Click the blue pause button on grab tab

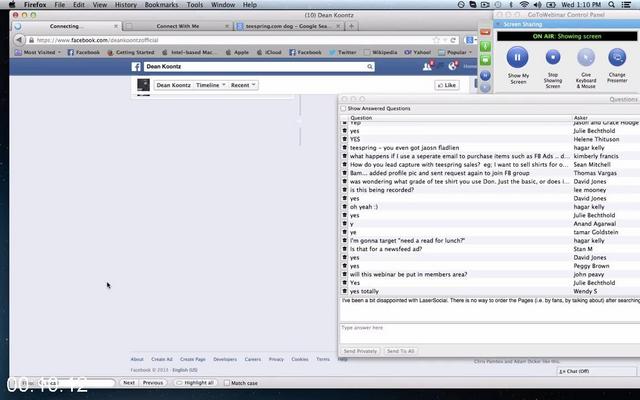[x=485, y=75]
